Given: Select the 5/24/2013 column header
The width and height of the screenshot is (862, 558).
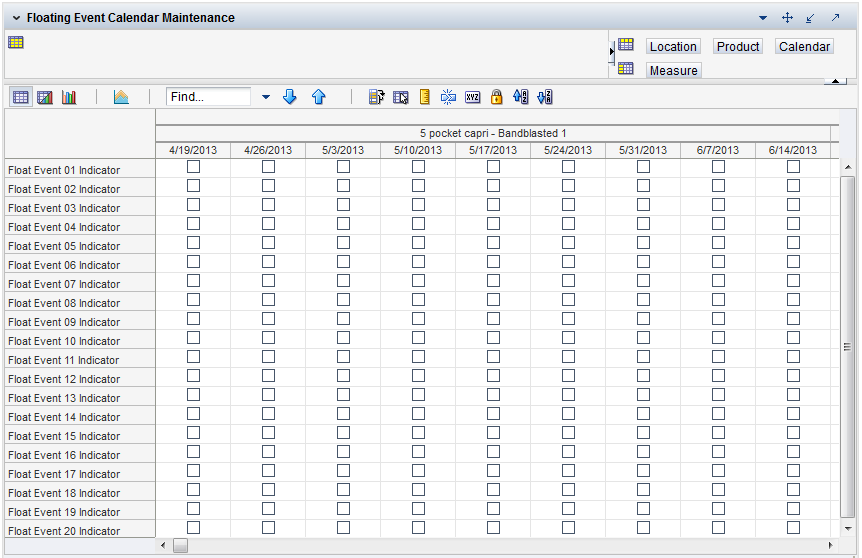Looking at the screenshot, I should tap(568, 150).
